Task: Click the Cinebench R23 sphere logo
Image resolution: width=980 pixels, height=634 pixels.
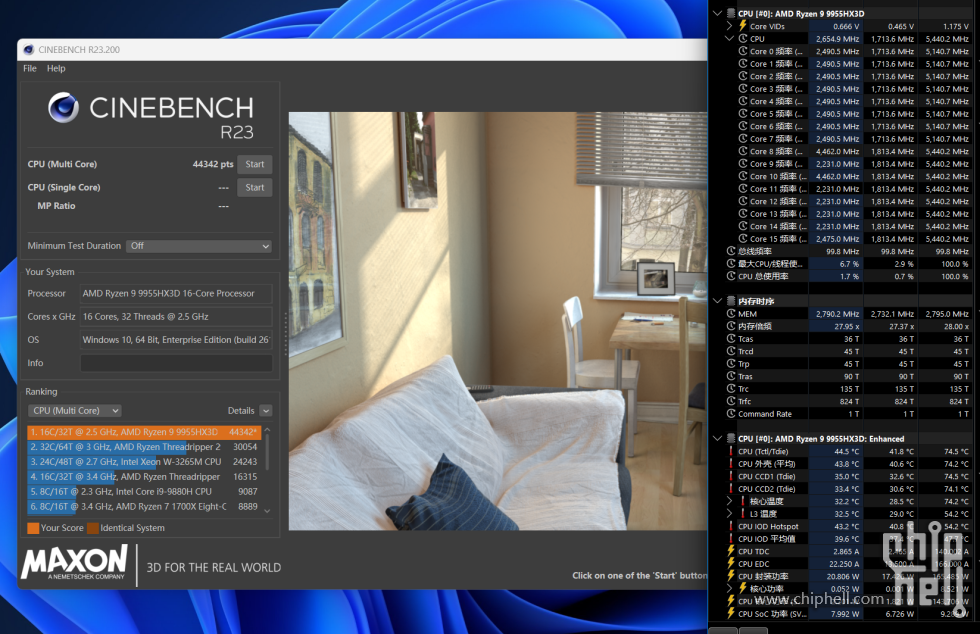Action: click(x=63, y=108)
